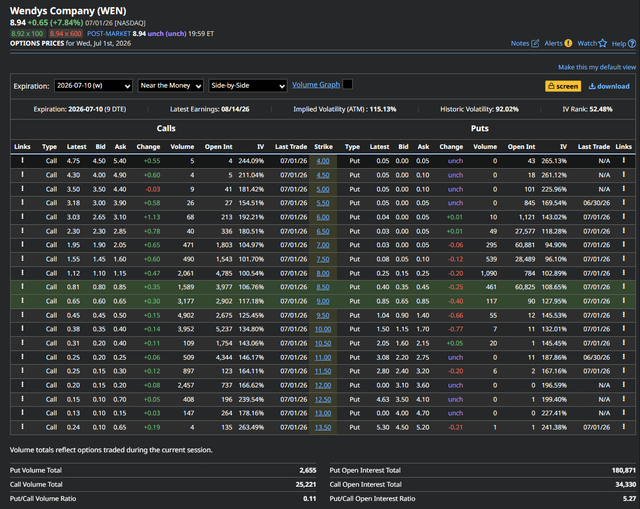Click Put/Call Open Interest Ratio value 5.27

629,499
